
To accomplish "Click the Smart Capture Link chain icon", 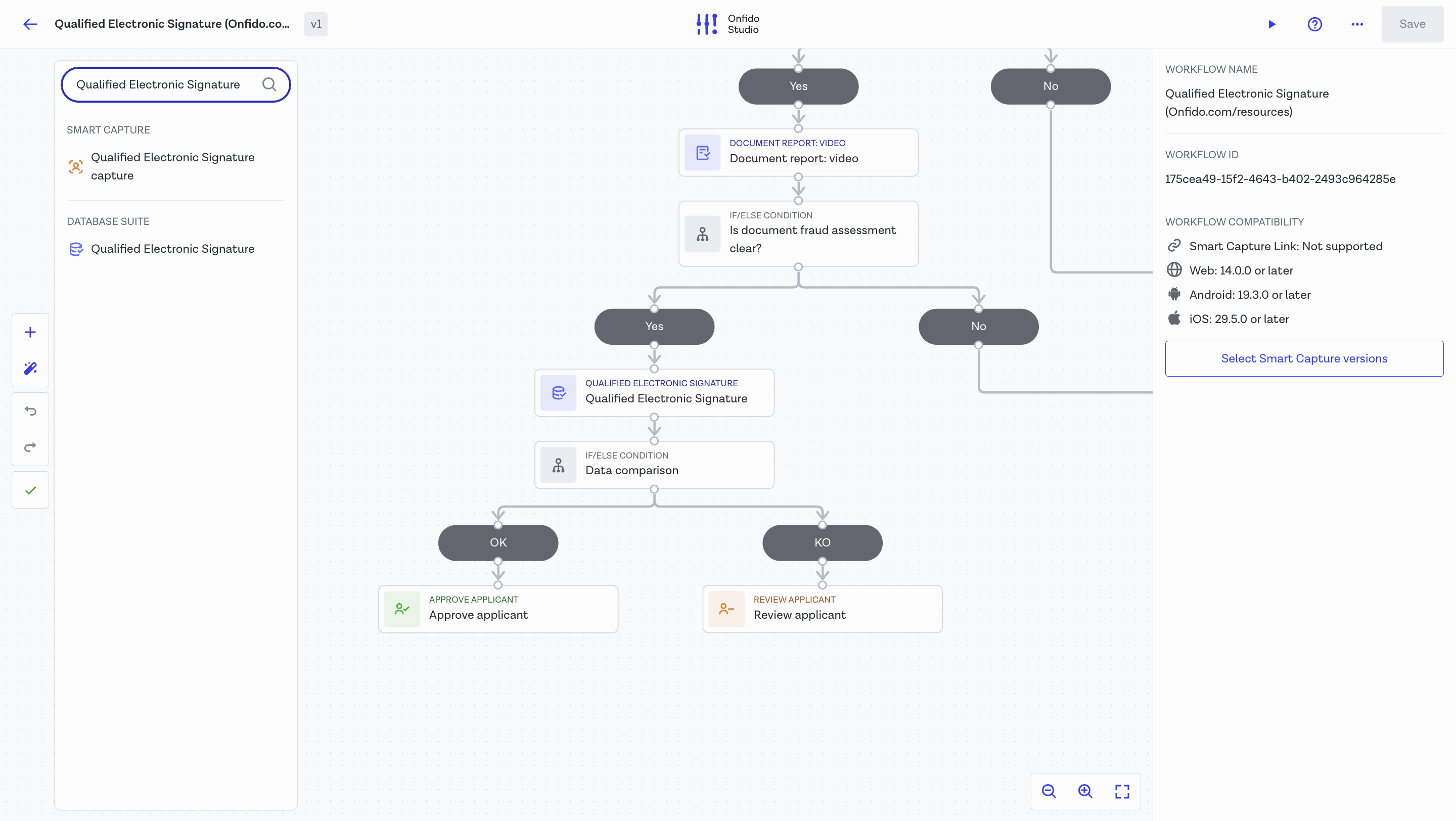I will [1174, 246].
